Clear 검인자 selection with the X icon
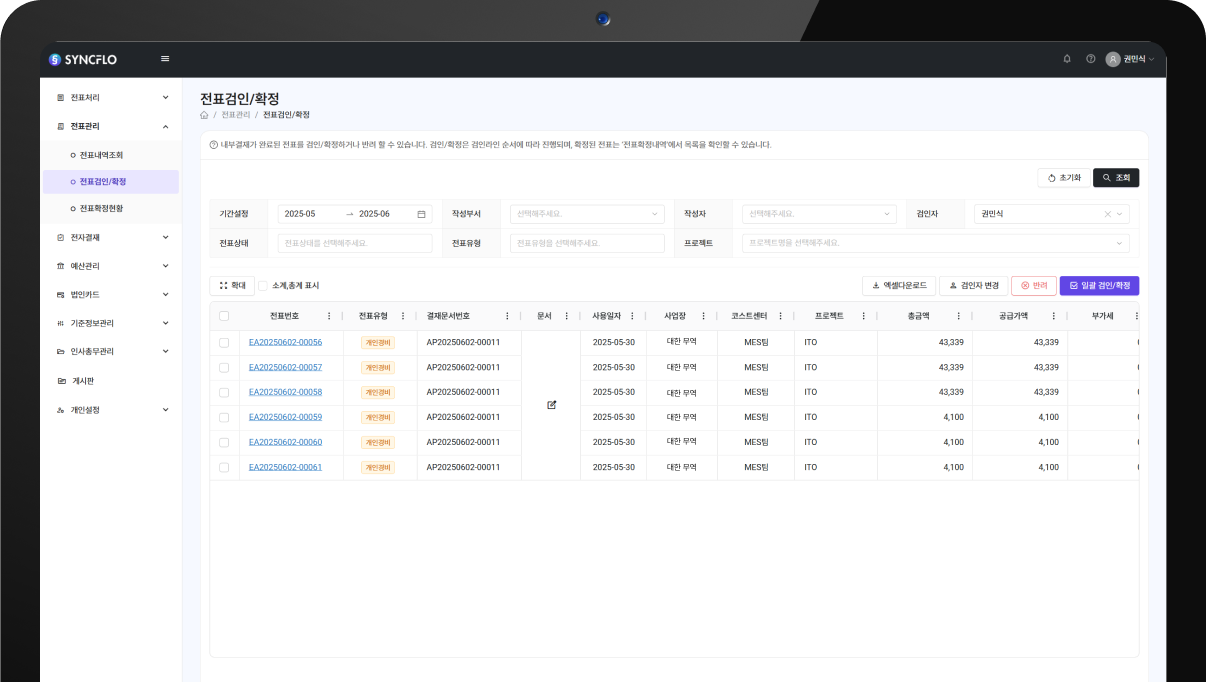Viewport: 1206px width, 682px height. click(1107, 214)
